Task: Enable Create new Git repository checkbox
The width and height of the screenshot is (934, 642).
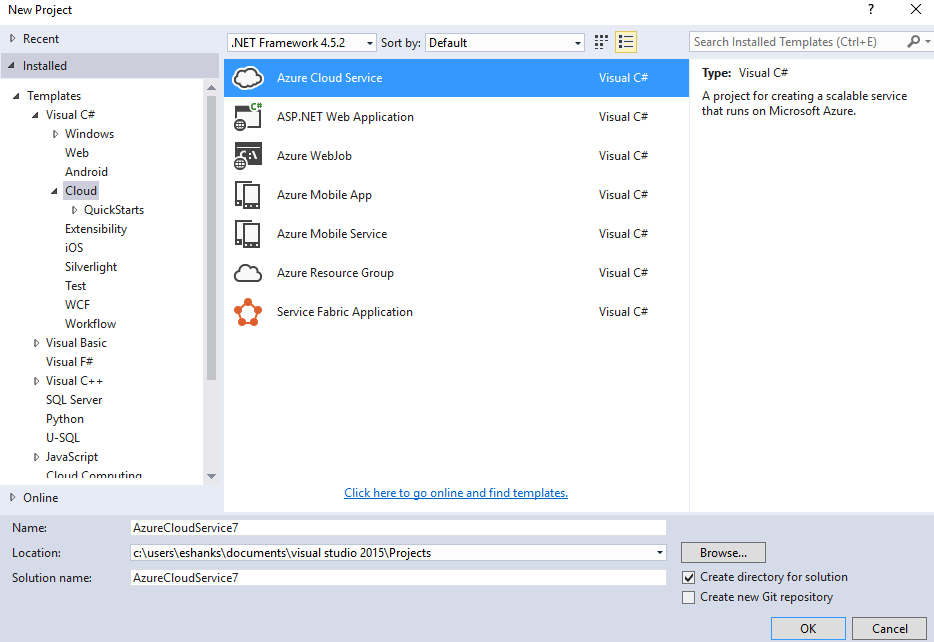Action: (689, 597)
